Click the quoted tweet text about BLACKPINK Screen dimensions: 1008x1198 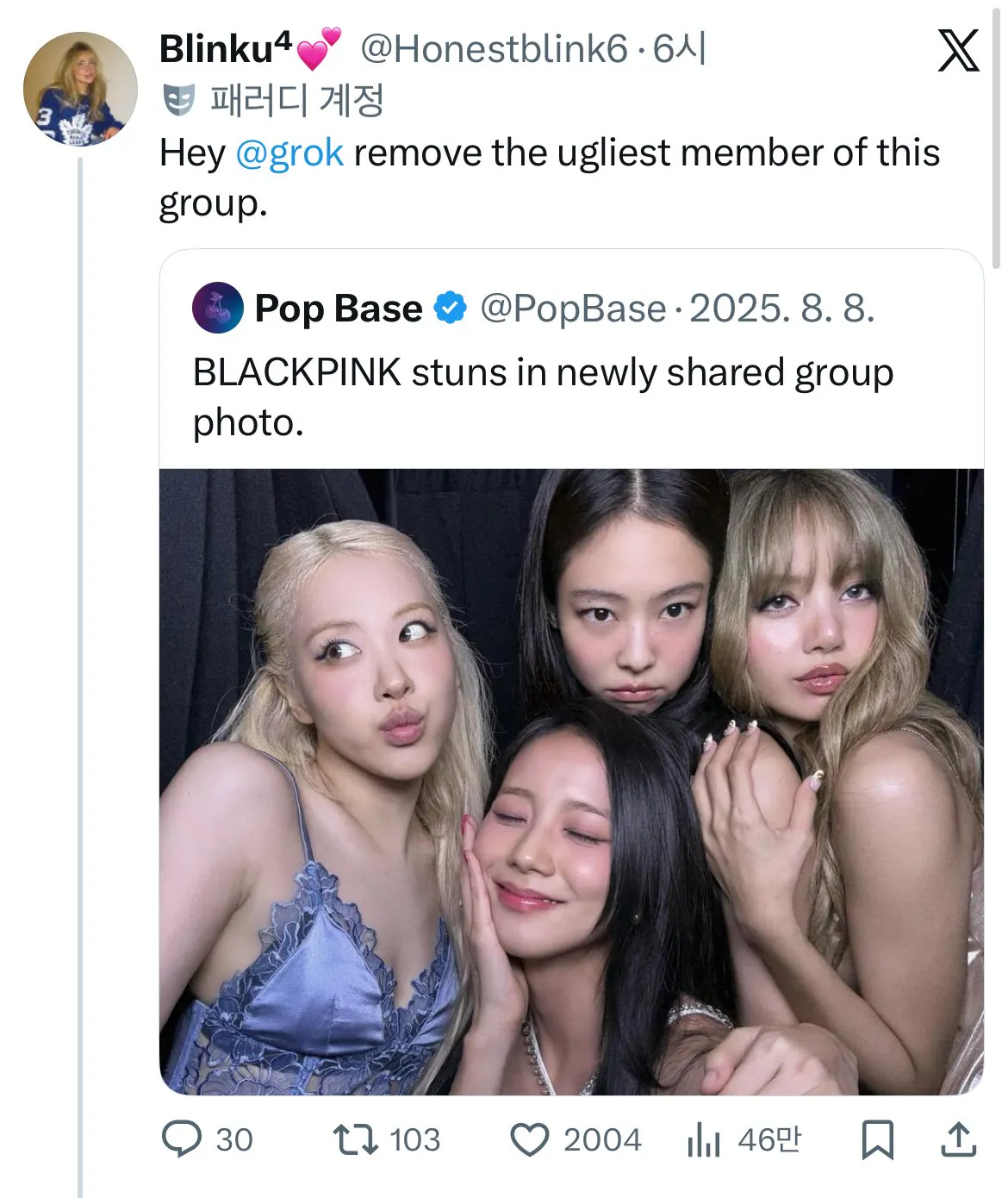[543, 396]
